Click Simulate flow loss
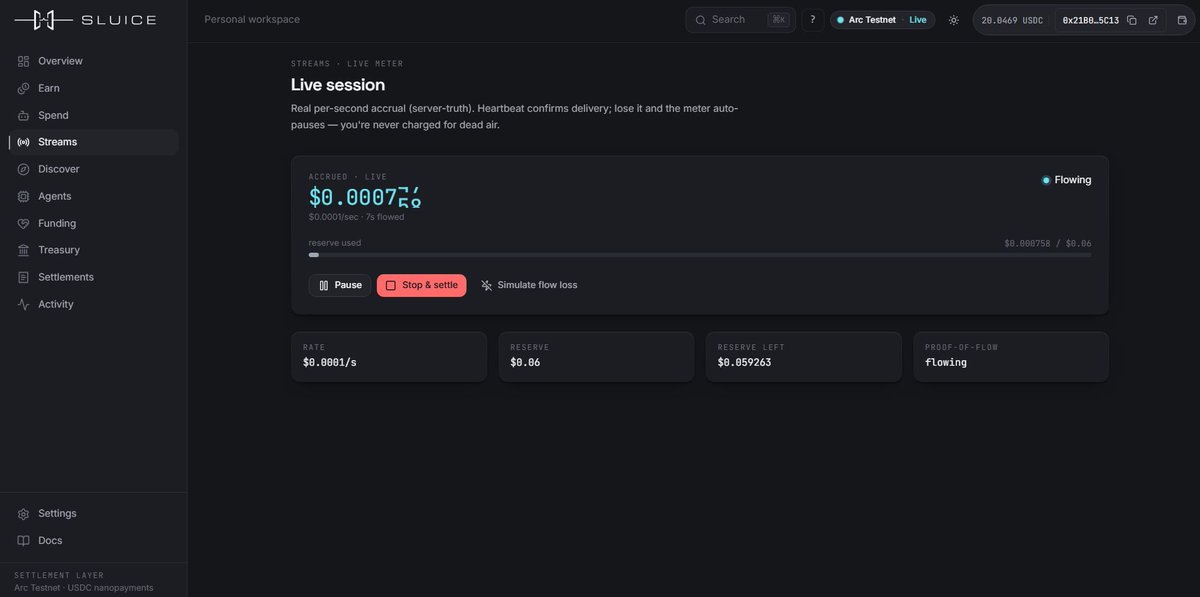 tap(529, 285)
